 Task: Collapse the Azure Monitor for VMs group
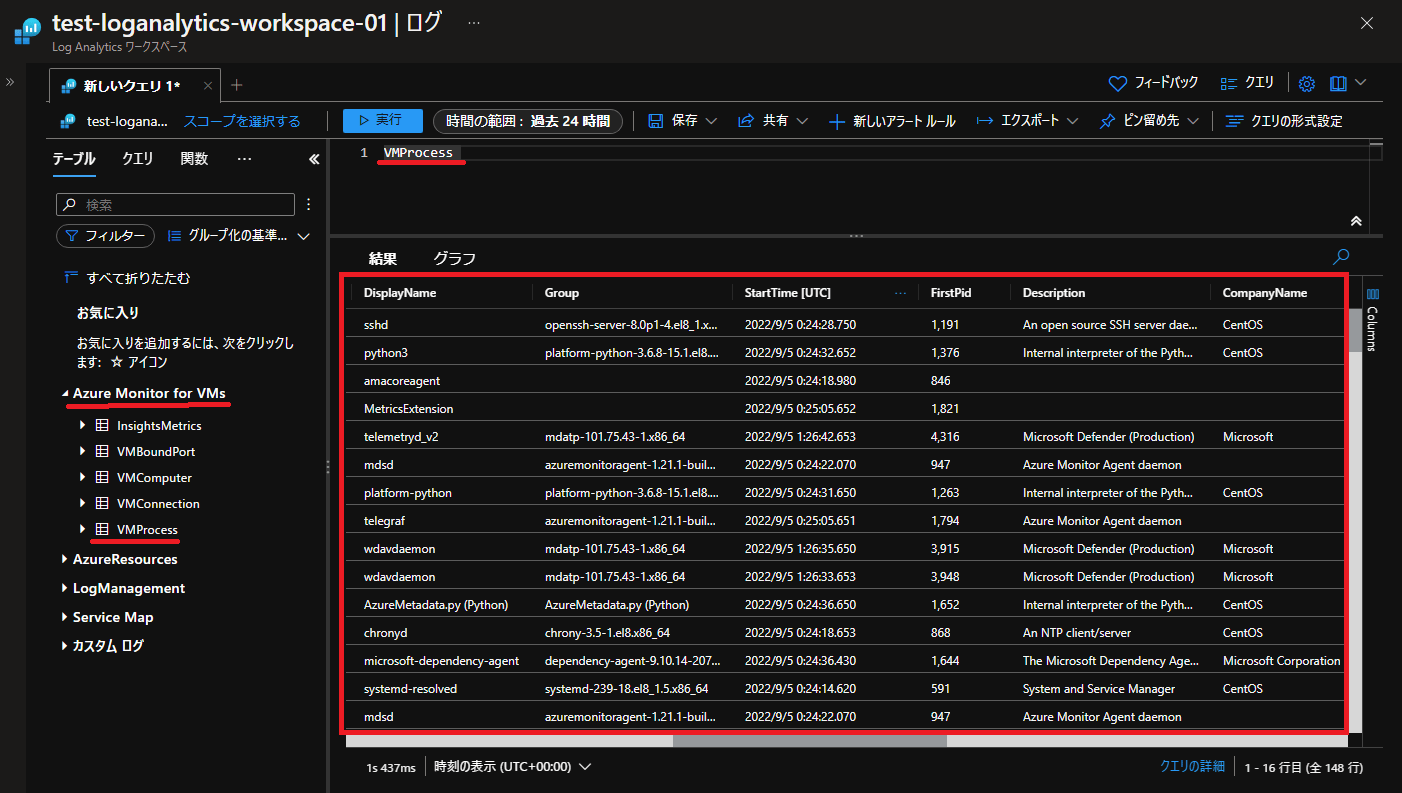pos(65,394)
